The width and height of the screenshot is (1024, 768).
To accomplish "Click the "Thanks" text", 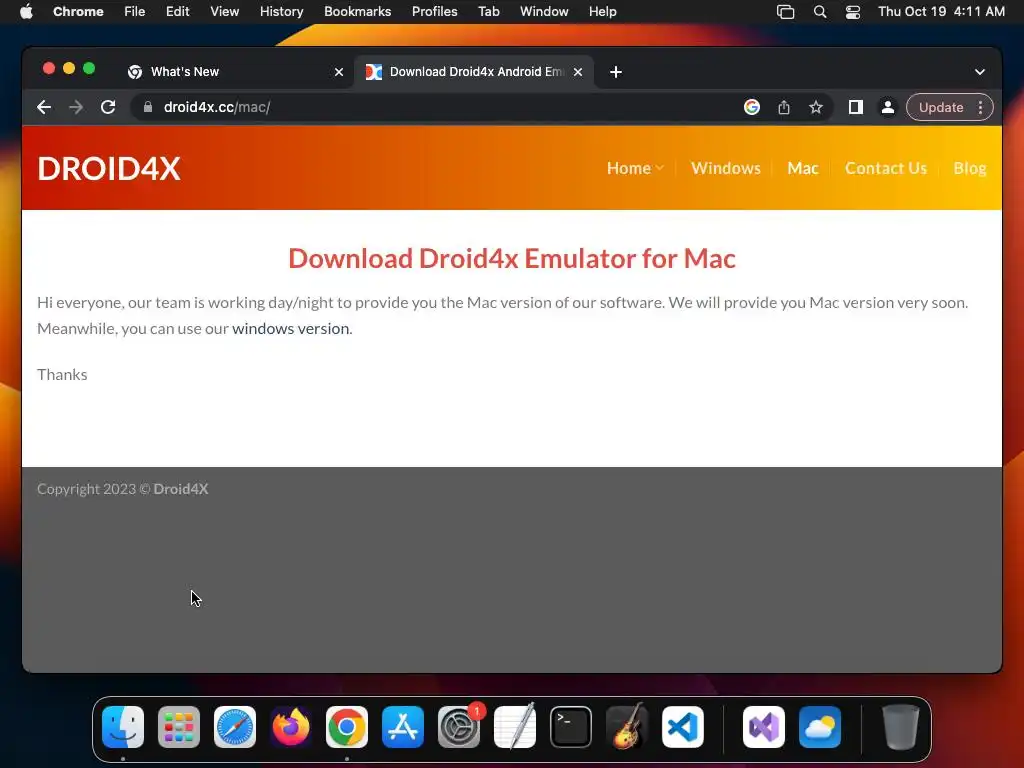I will coord(62,374).
